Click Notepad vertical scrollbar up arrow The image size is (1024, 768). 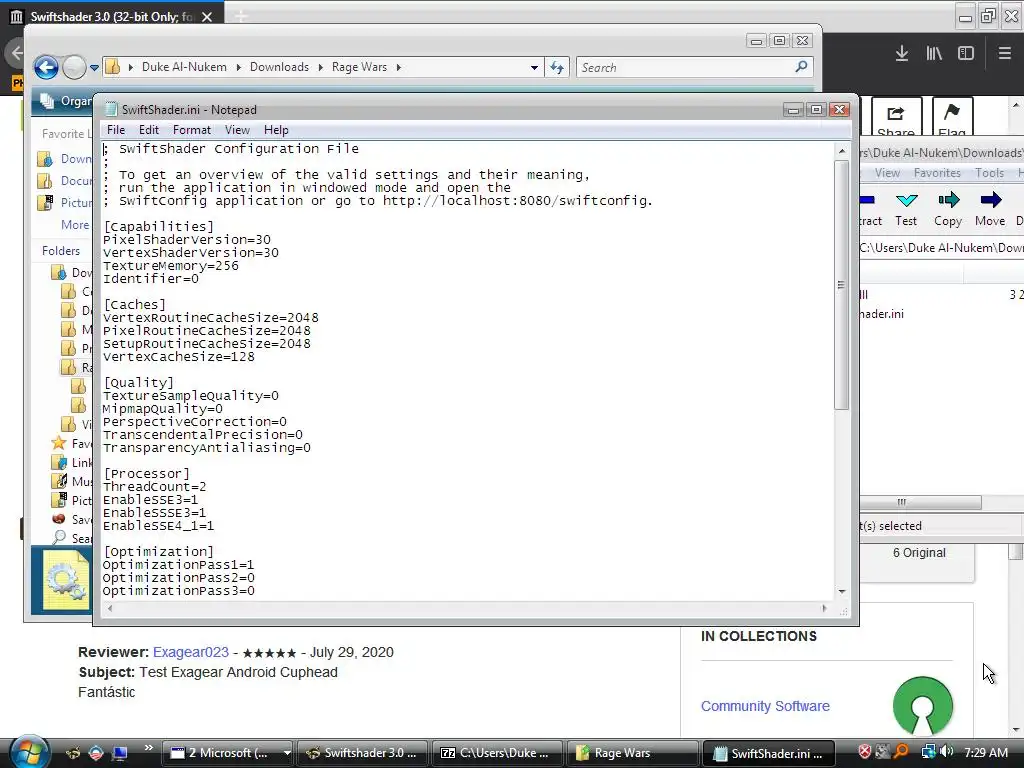[x=842, y=151]
